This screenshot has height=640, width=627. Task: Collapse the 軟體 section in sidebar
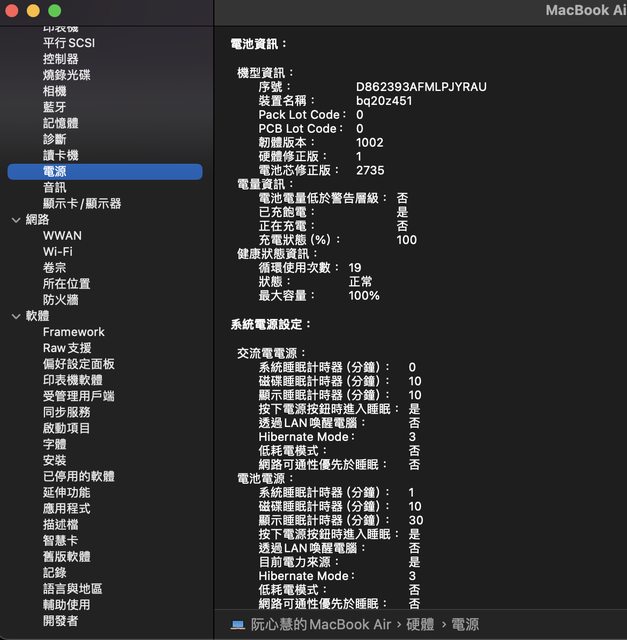click(x=15, y=316)
